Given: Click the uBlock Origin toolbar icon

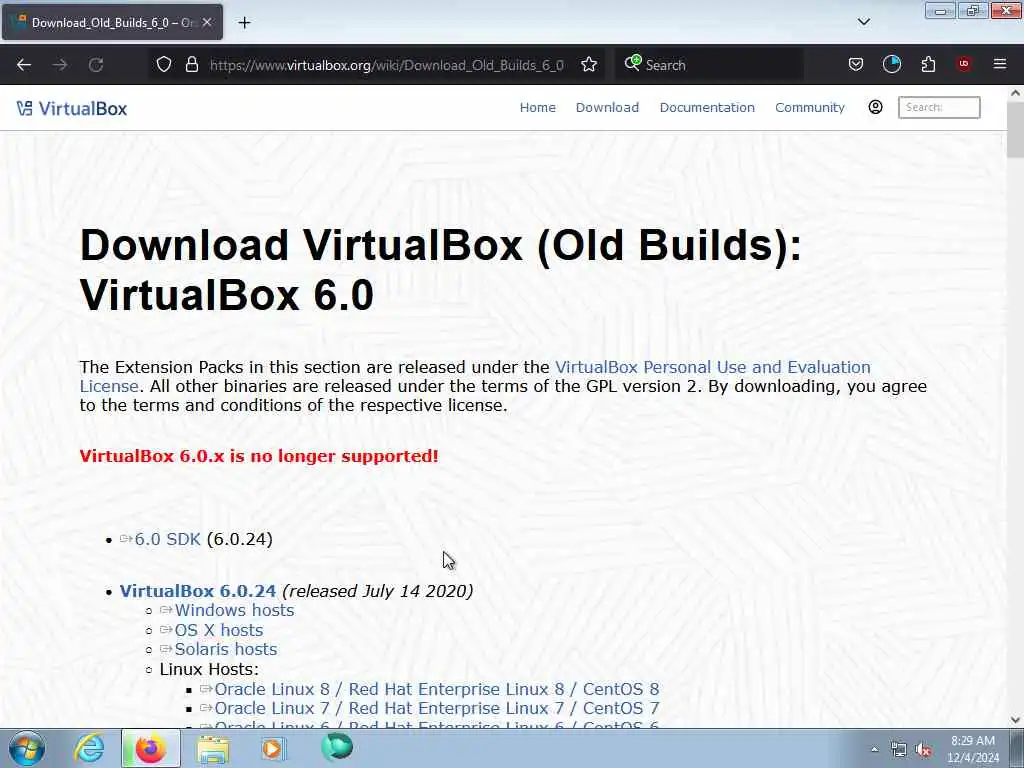Looking at the screenshot, I should click(964, 64).
